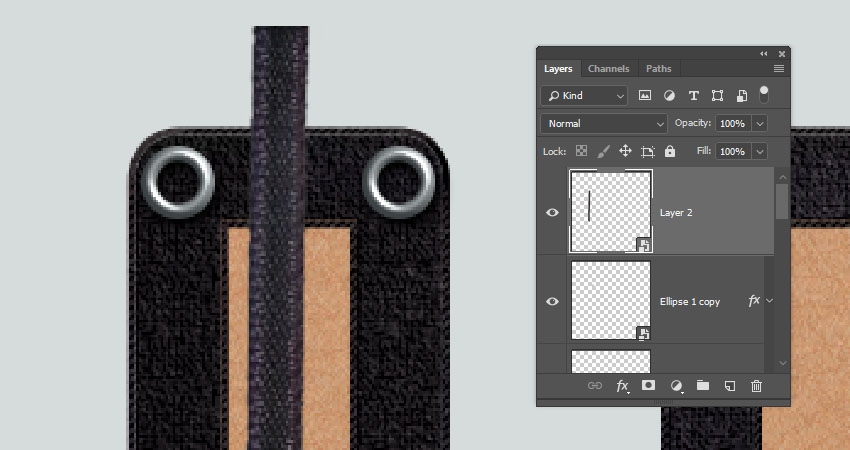Viewport: 850px width, 450px height.
Task: Hide Layer 2 with the eye icon
Action: tap(553, 212)
